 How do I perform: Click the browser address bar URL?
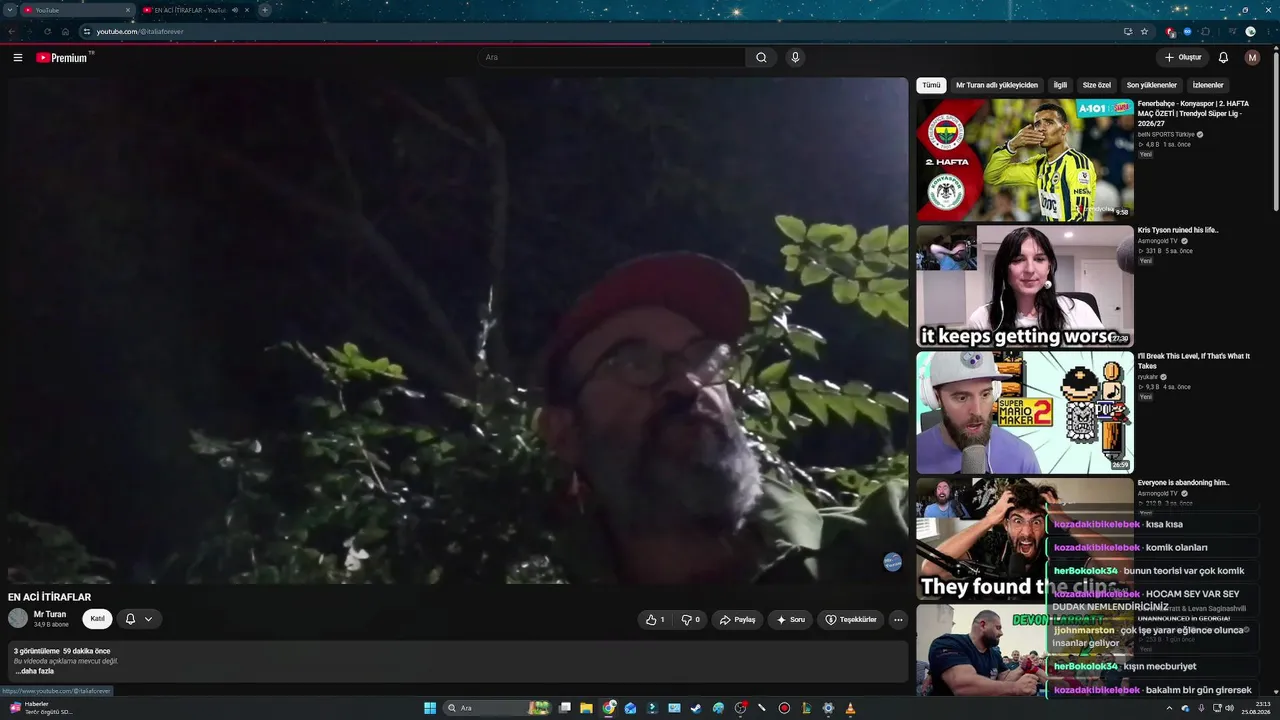[140, 32]
